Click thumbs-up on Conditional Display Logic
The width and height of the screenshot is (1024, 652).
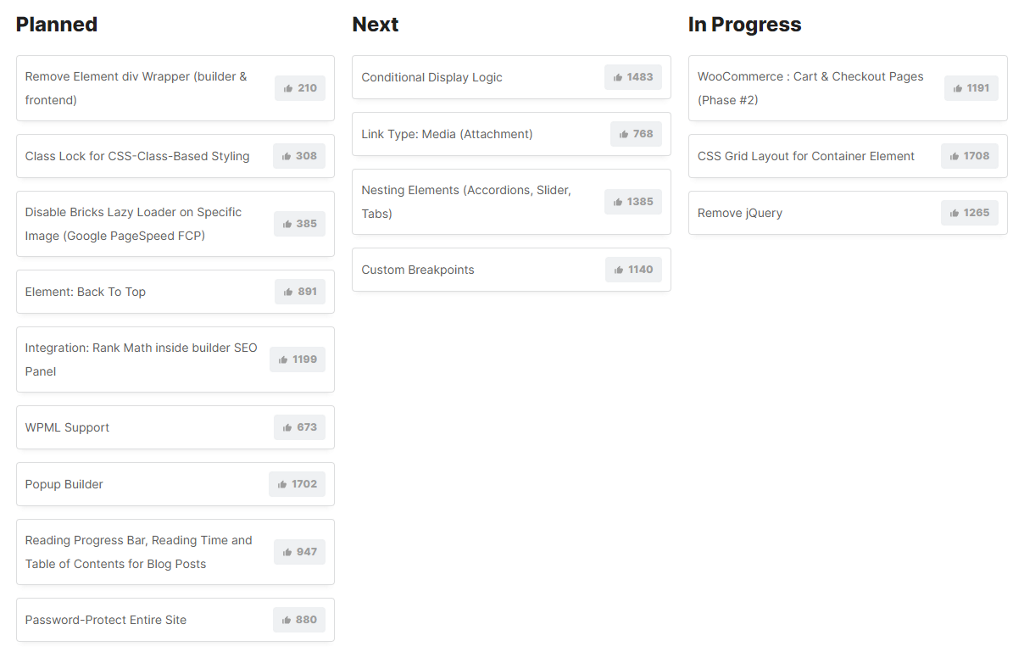[x=632, y=77]
